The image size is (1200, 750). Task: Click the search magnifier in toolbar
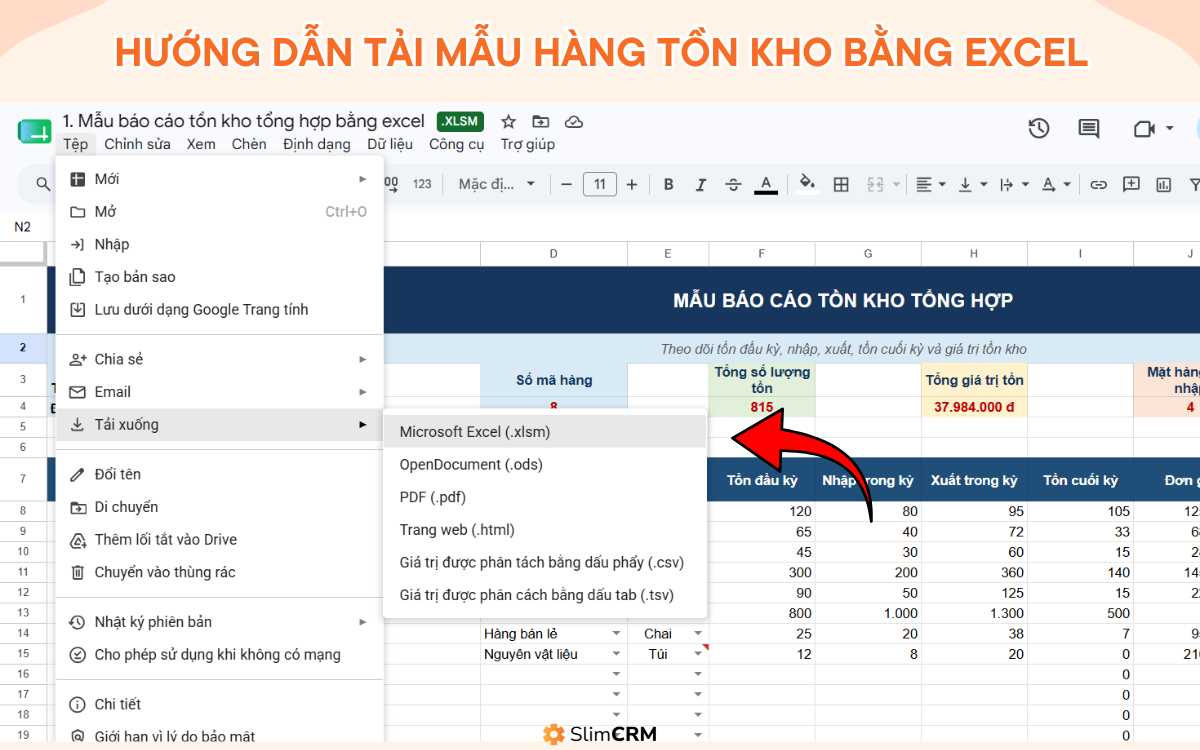43,184
